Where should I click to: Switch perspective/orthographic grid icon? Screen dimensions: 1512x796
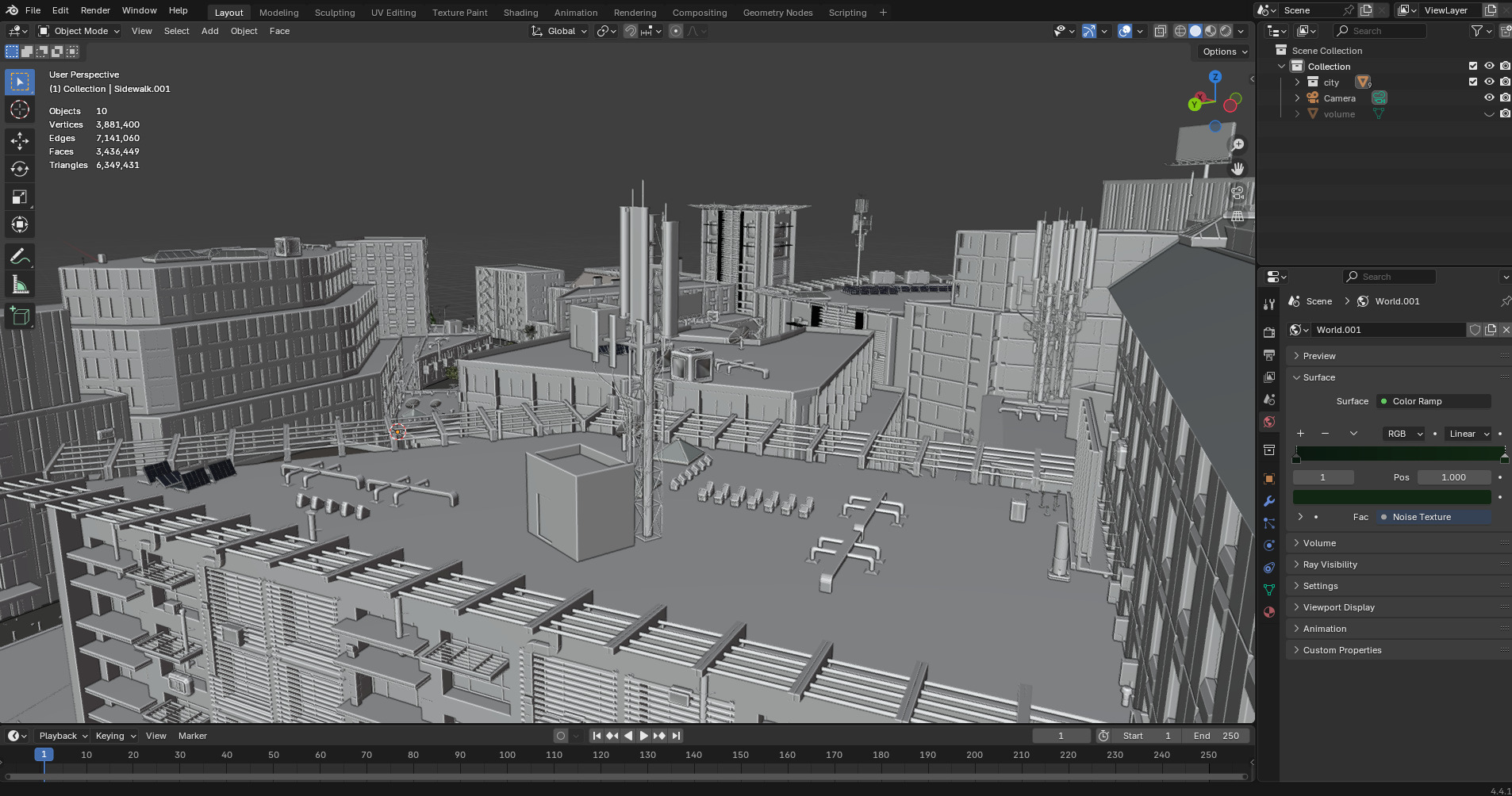(1238, 216)
